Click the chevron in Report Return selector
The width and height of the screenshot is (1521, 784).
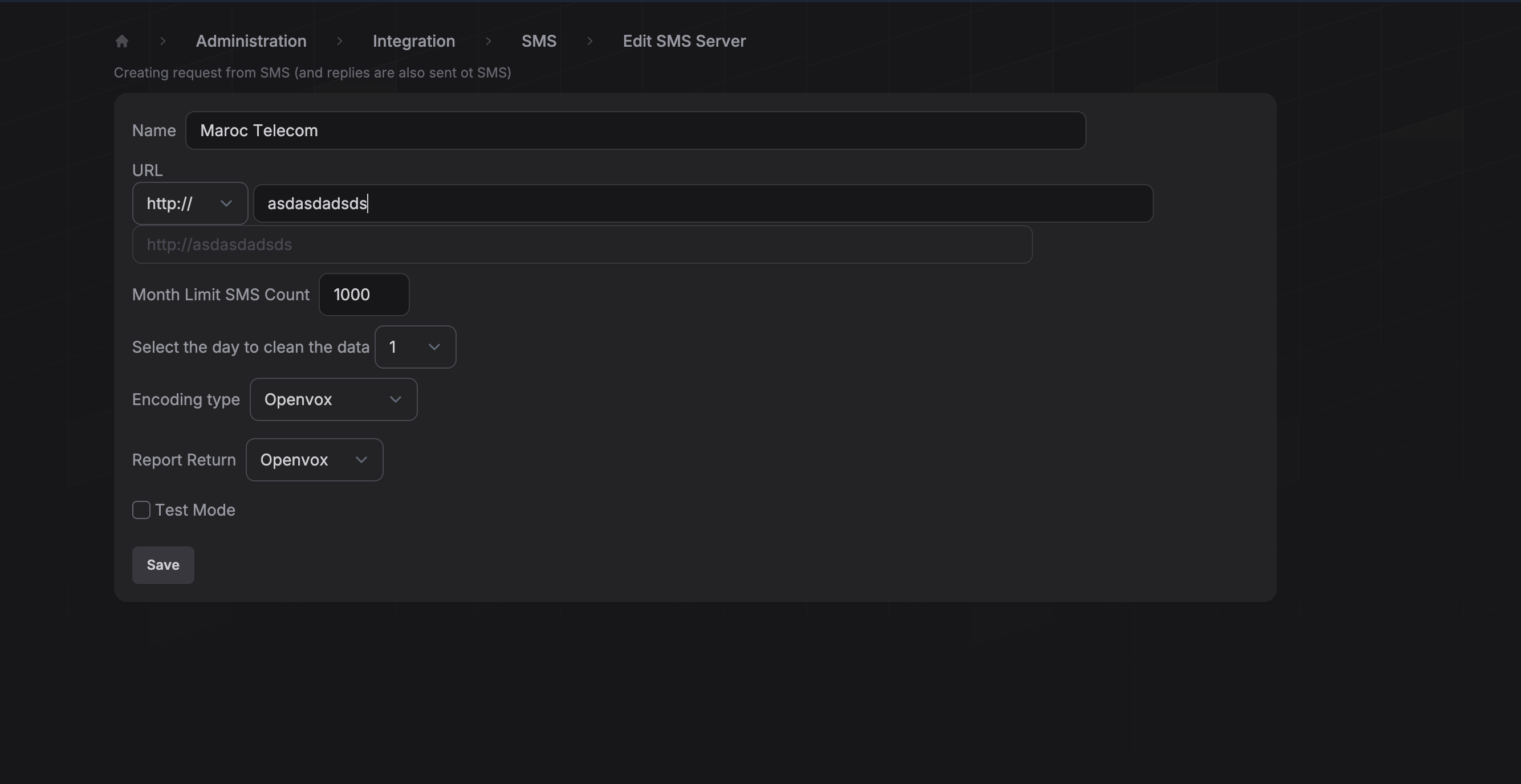(x=361, y=460)
